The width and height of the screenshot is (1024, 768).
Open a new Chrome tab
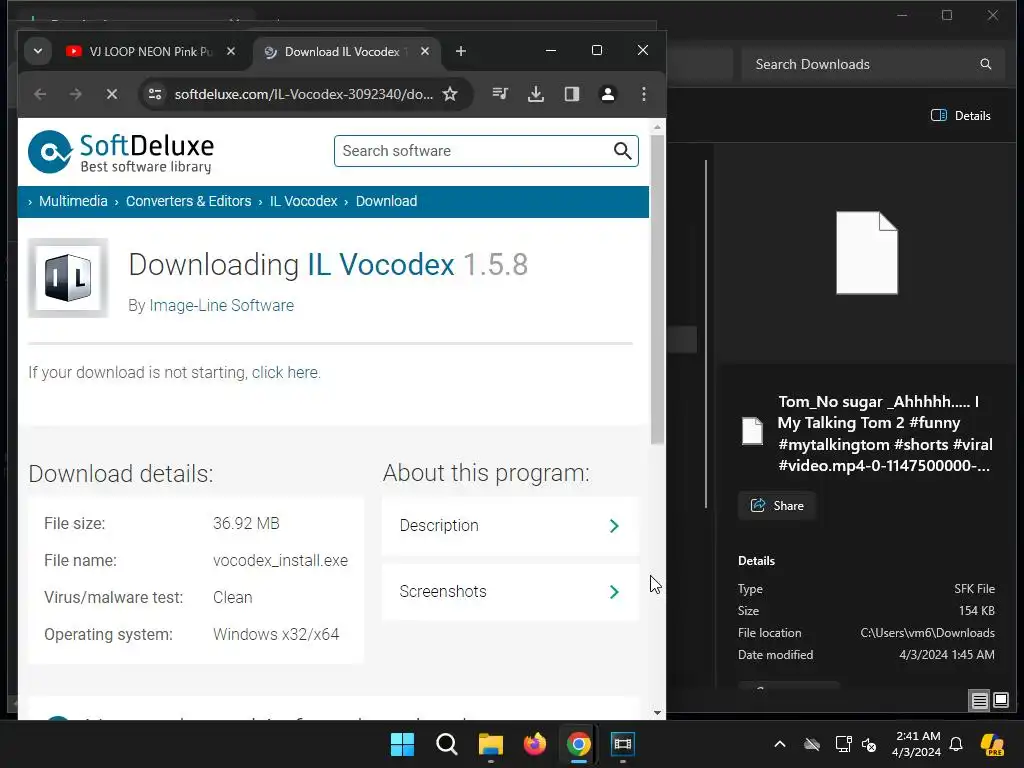pos(460,51)
